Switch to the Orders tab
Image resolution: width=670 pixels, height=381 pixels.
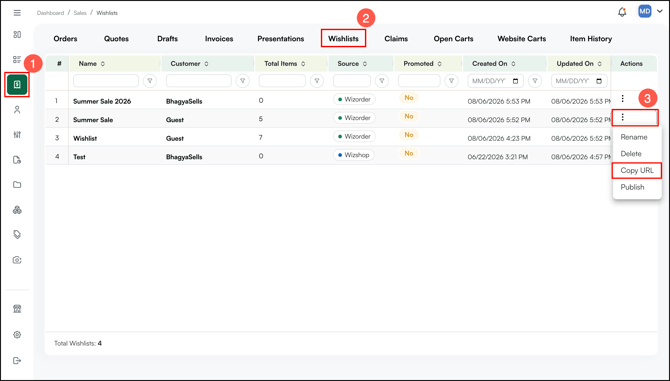(65, 38)
